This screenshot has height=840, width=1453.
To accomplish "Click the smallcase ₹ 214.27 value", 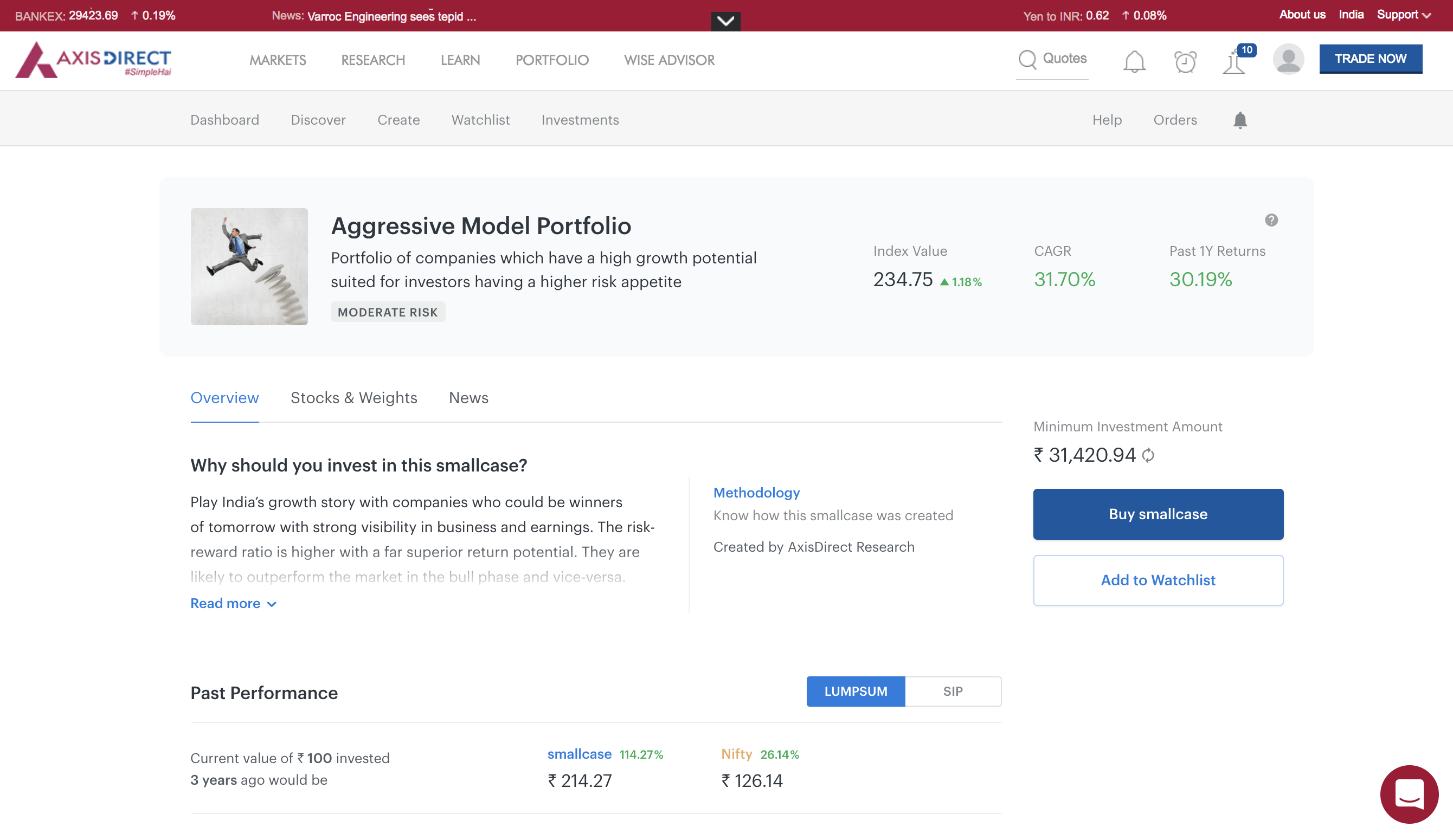I will coord(580,780).
